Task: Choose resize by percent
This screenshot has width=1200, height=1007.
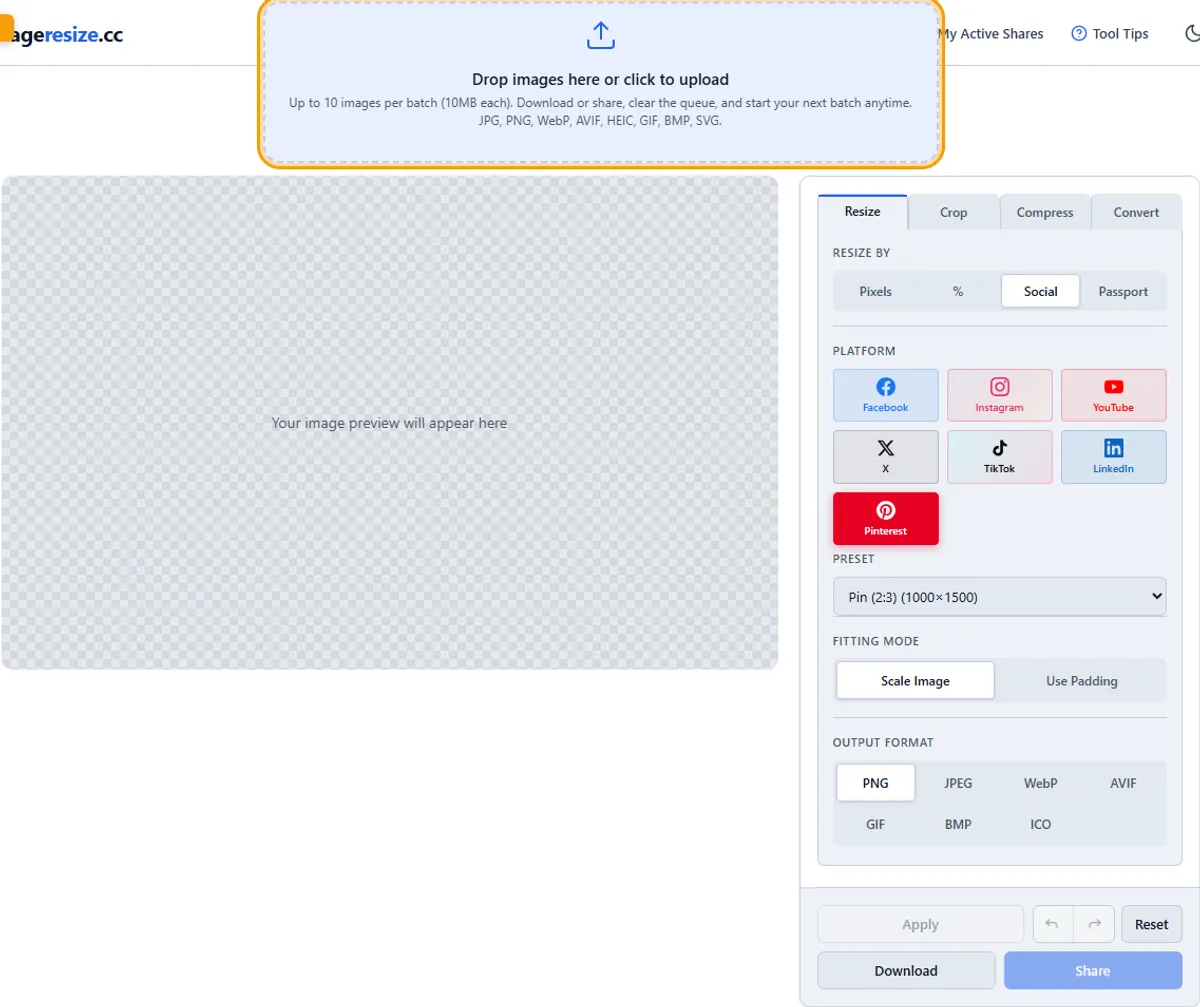Action: (x=958, y=291)
